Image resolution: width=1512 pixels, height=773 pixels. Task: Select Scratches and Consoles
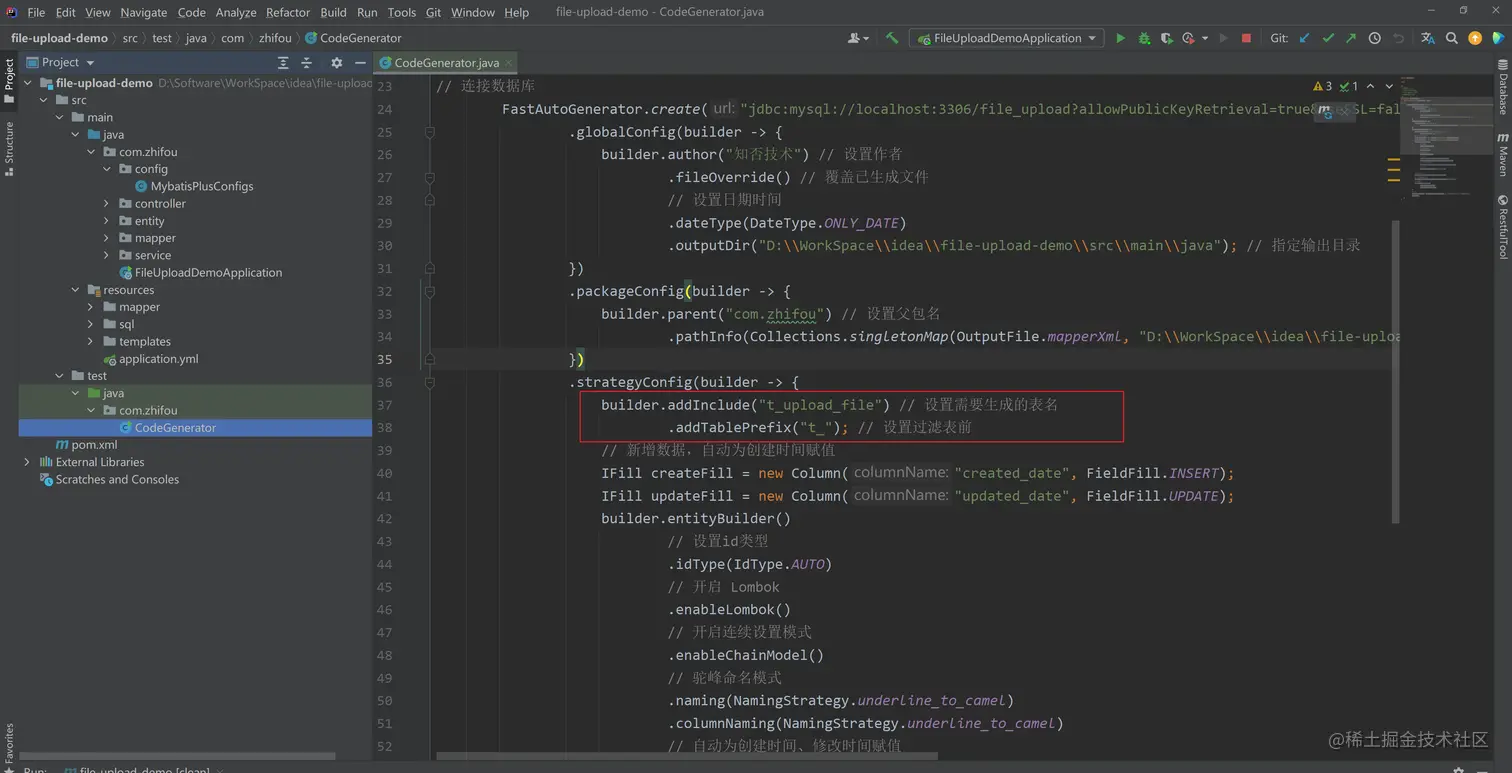(117, 480)
